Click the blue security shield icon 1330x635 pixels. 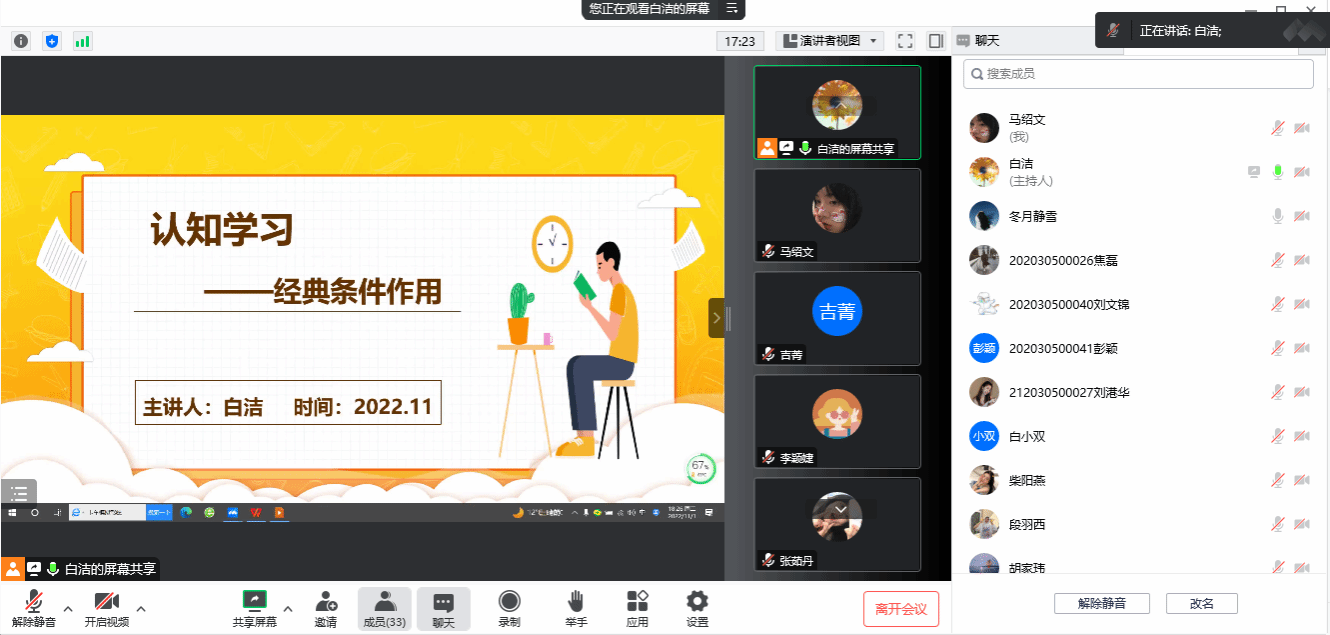click(52, 41)
